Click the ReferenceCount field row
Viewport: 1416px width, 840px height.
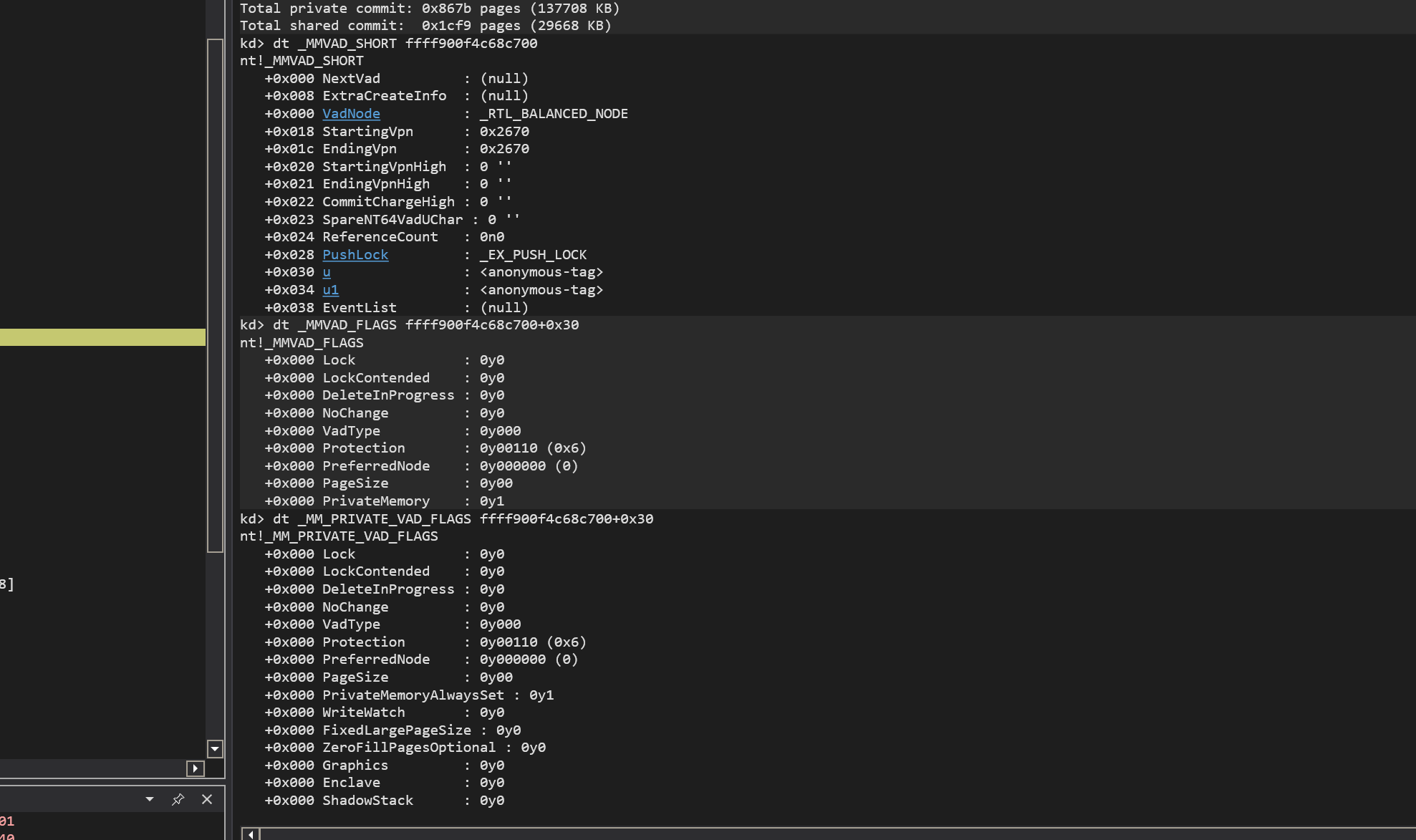point(385,237)
